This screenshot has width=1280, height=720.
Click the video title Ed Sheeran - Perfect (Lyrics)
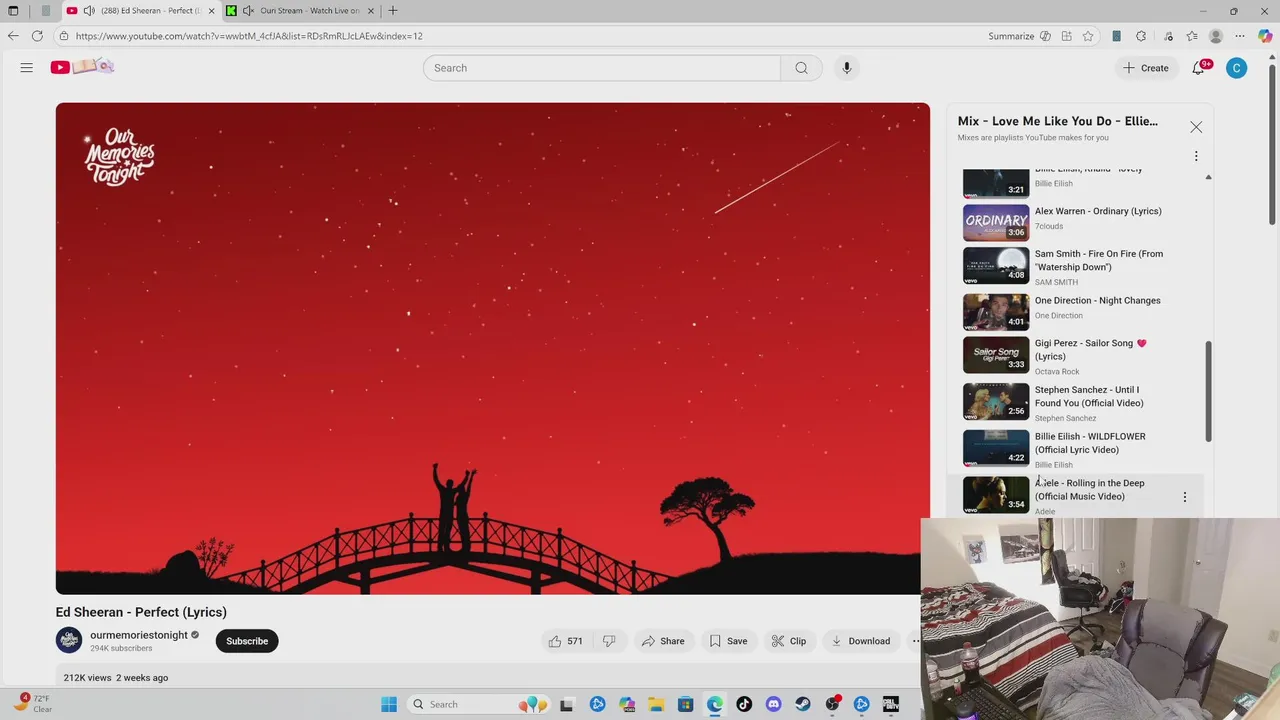pos(141,612)
